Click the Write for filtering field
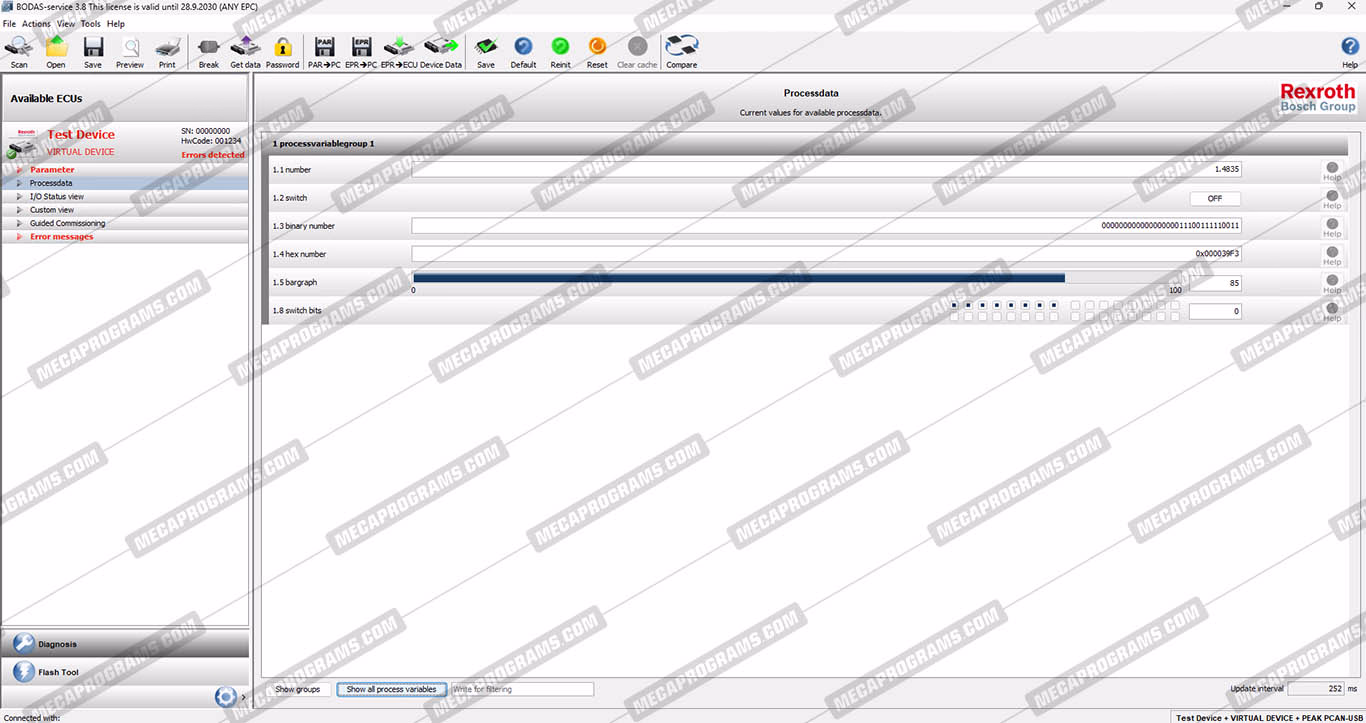The image size is (1366, 723). point(522,689)
